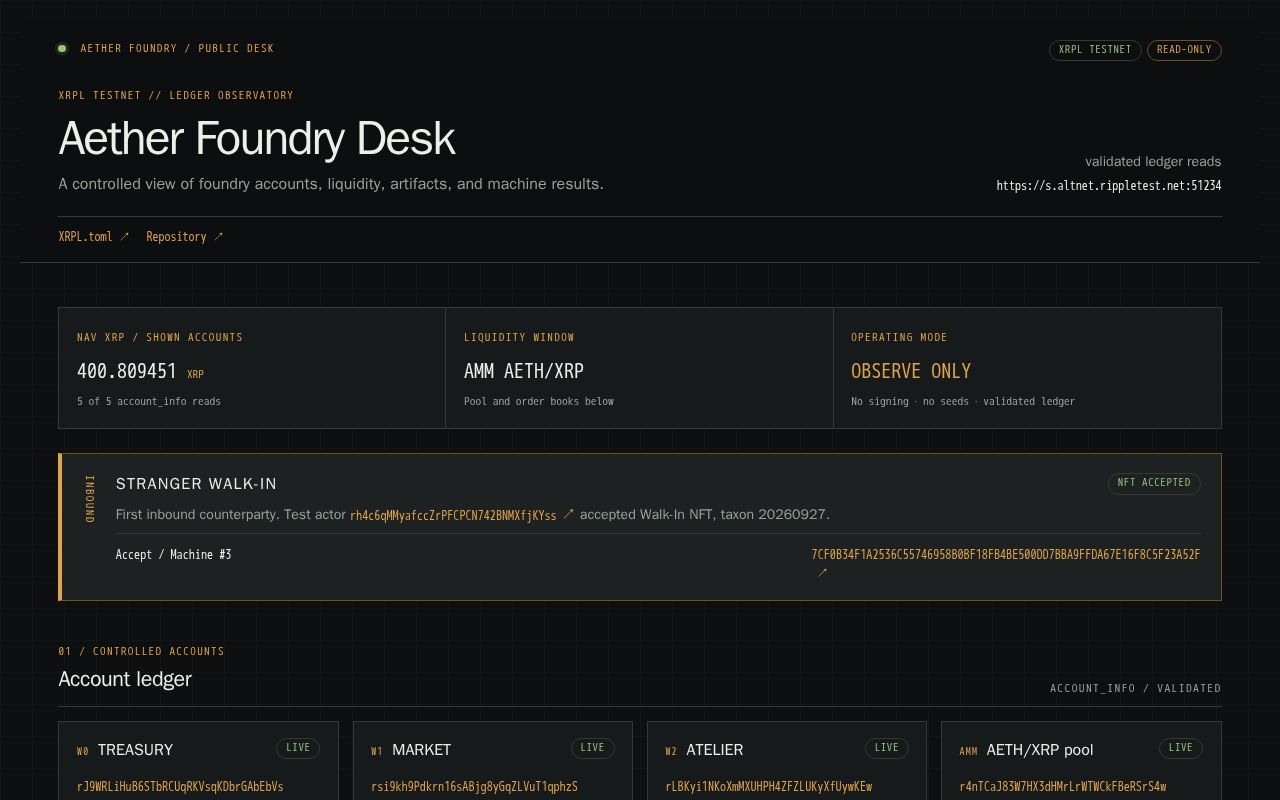Click the altnet.rippletest.net endpoint URL
1280x800 pixels.
click(x=1108, y=186)
